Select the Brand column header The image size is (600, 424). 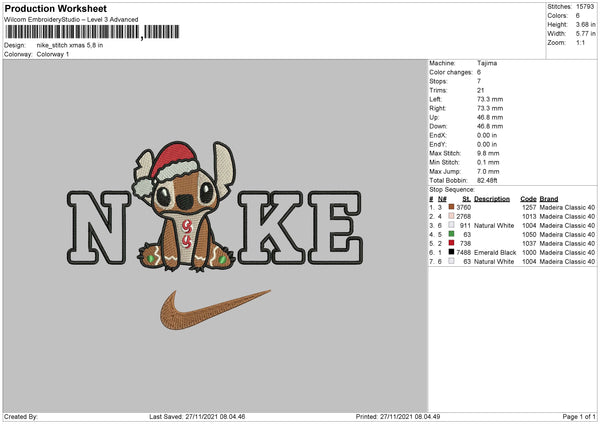pos(549,198)
